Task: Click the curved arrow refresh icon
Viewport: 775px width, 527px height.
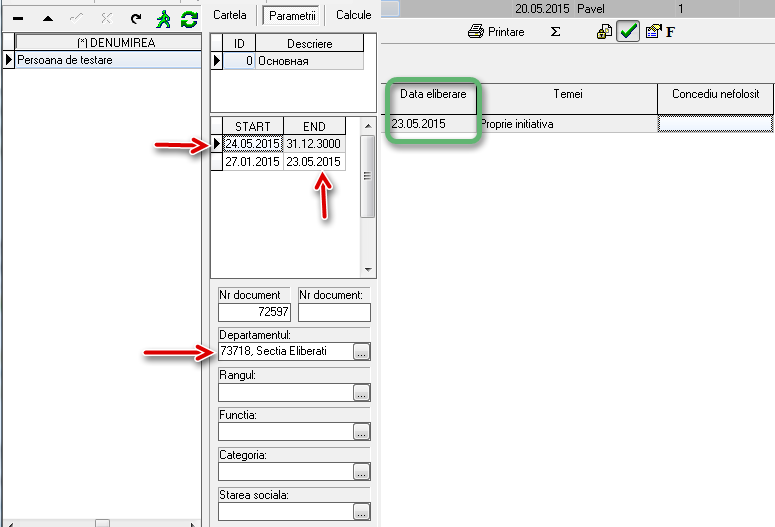Action: pos(135,19)
